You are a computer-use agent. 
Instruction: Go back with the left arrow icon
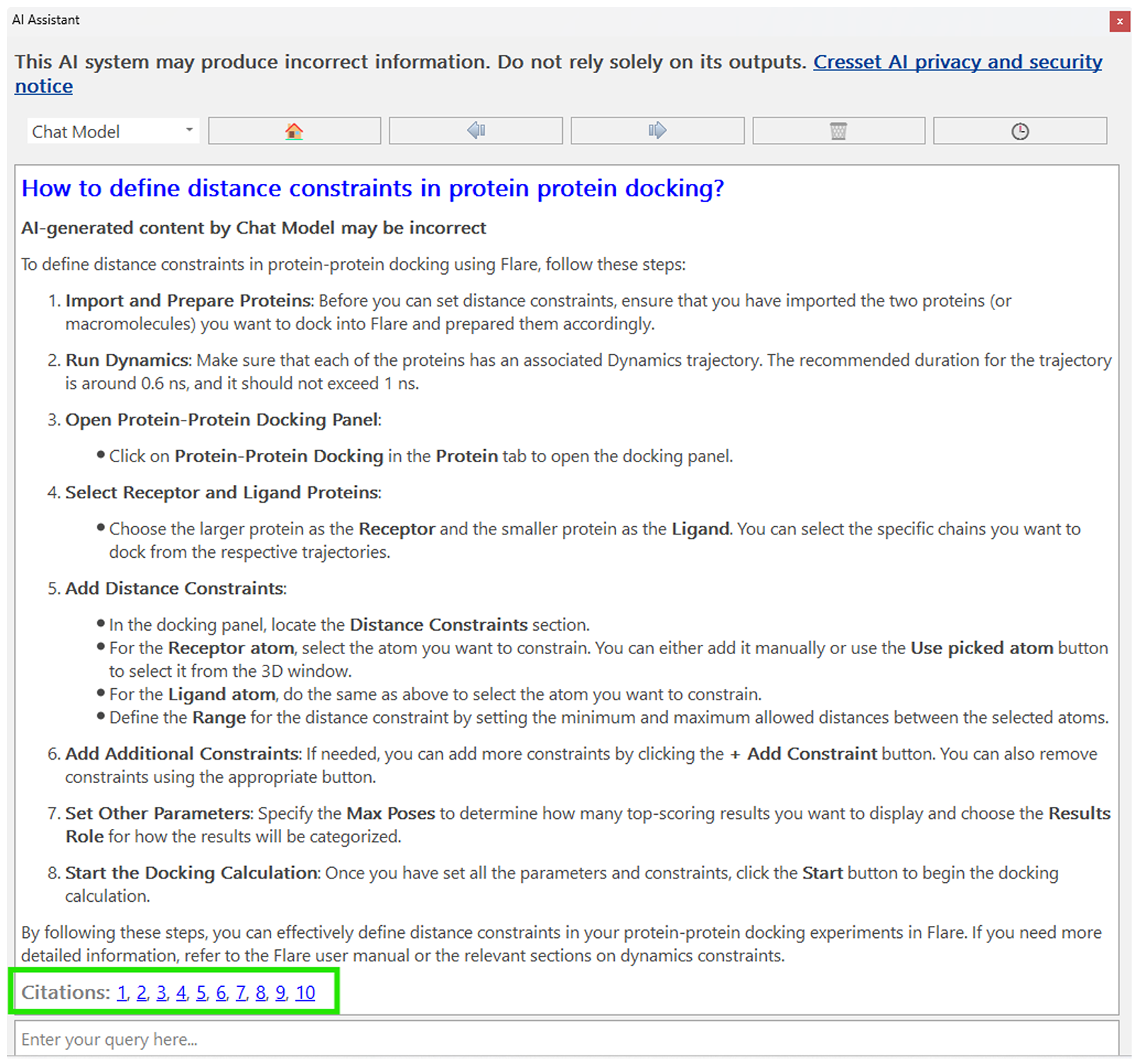point(475,131)
